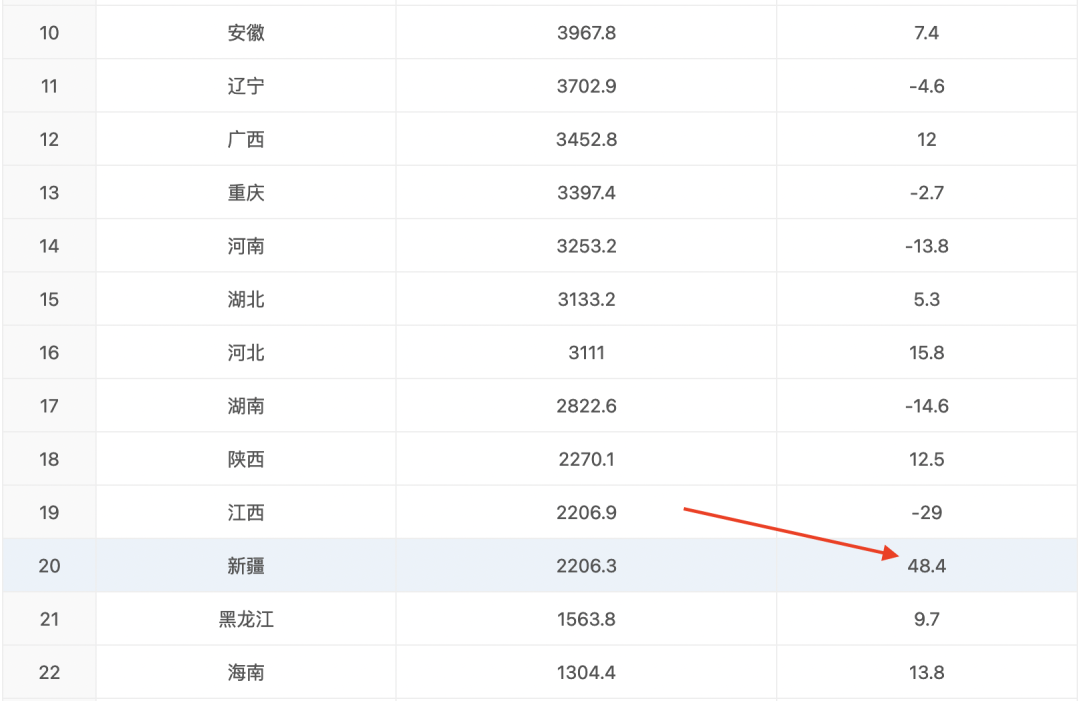The height and width of the screenshot is (701, 1080).
Task: Select the -14.6 cell for 湖南
Action: pyautogui.click(x=926, y=406)
